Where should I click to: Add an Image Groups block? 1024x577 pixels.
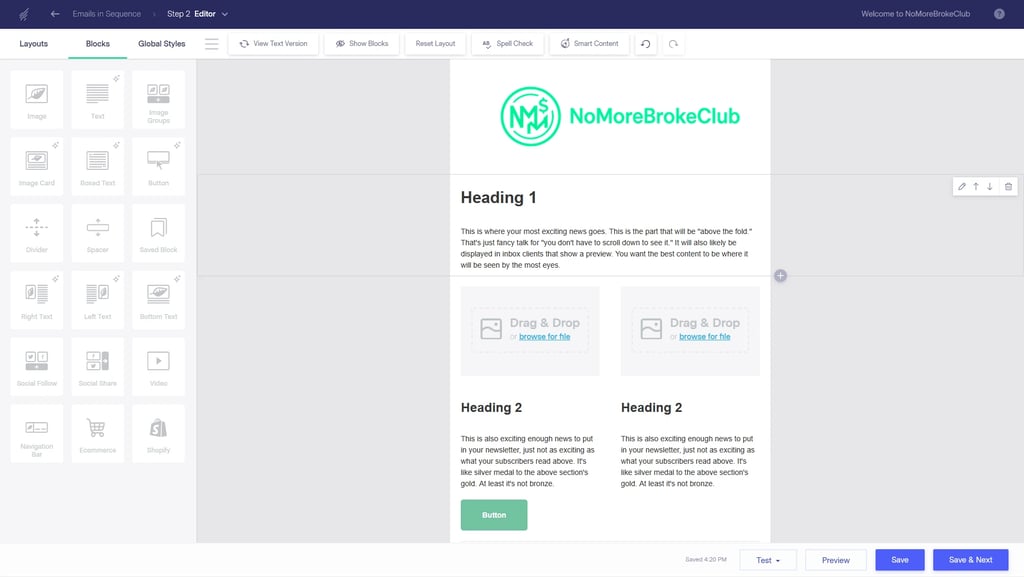pyautogui.click(x=158, y=99)
